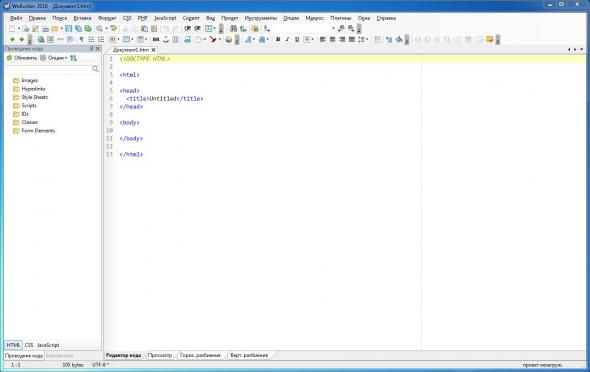
Task: Center align text
Action: (x=333, y=39)
